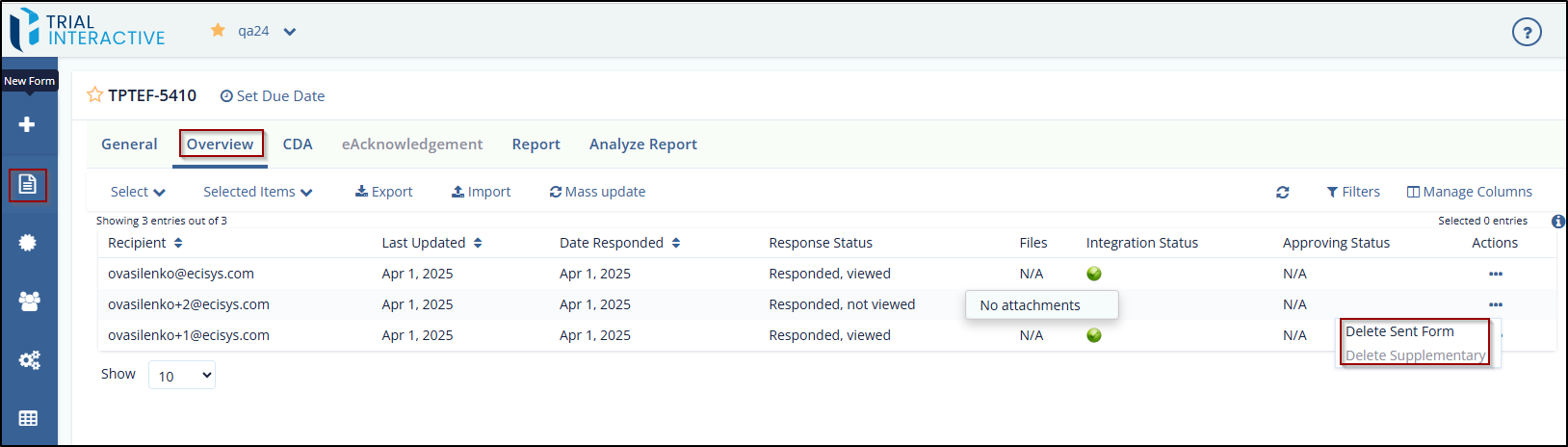Click the info icon near Selected entries
The image size is (1568, 447).
(x=1557, y=222)
